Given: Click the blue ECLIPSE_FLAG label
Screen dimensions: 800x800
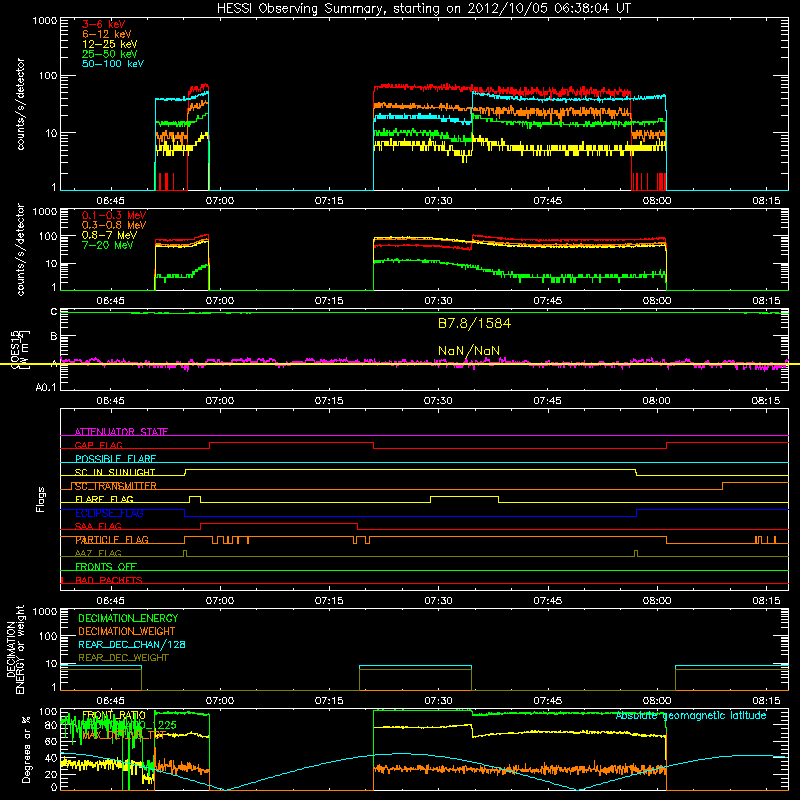Looking at the screenshot, I should point(109,513).
